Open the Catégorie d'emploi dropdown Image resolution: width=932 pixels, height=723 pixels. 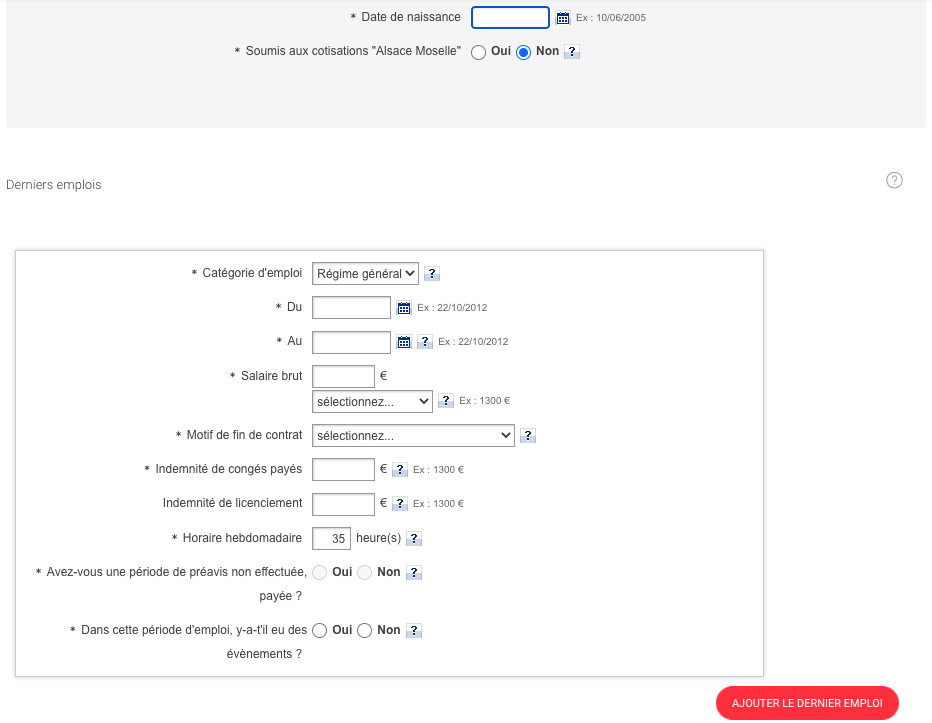365,273
